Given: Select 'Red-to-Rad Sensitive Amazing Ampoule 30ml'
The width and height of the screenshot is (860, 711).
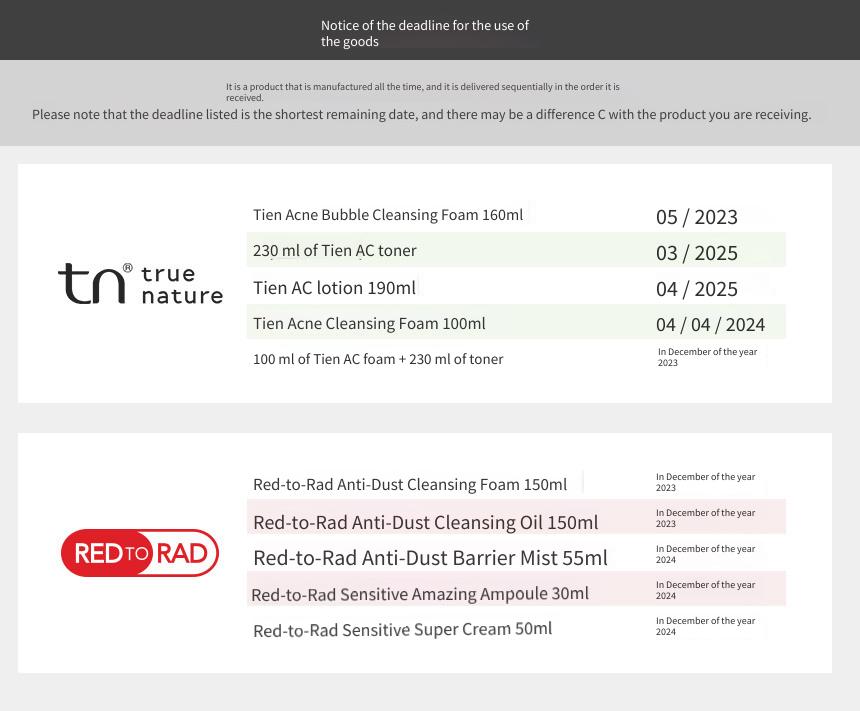Looking at the screenshot, I should pyautogui.click(x=420, y=594).
